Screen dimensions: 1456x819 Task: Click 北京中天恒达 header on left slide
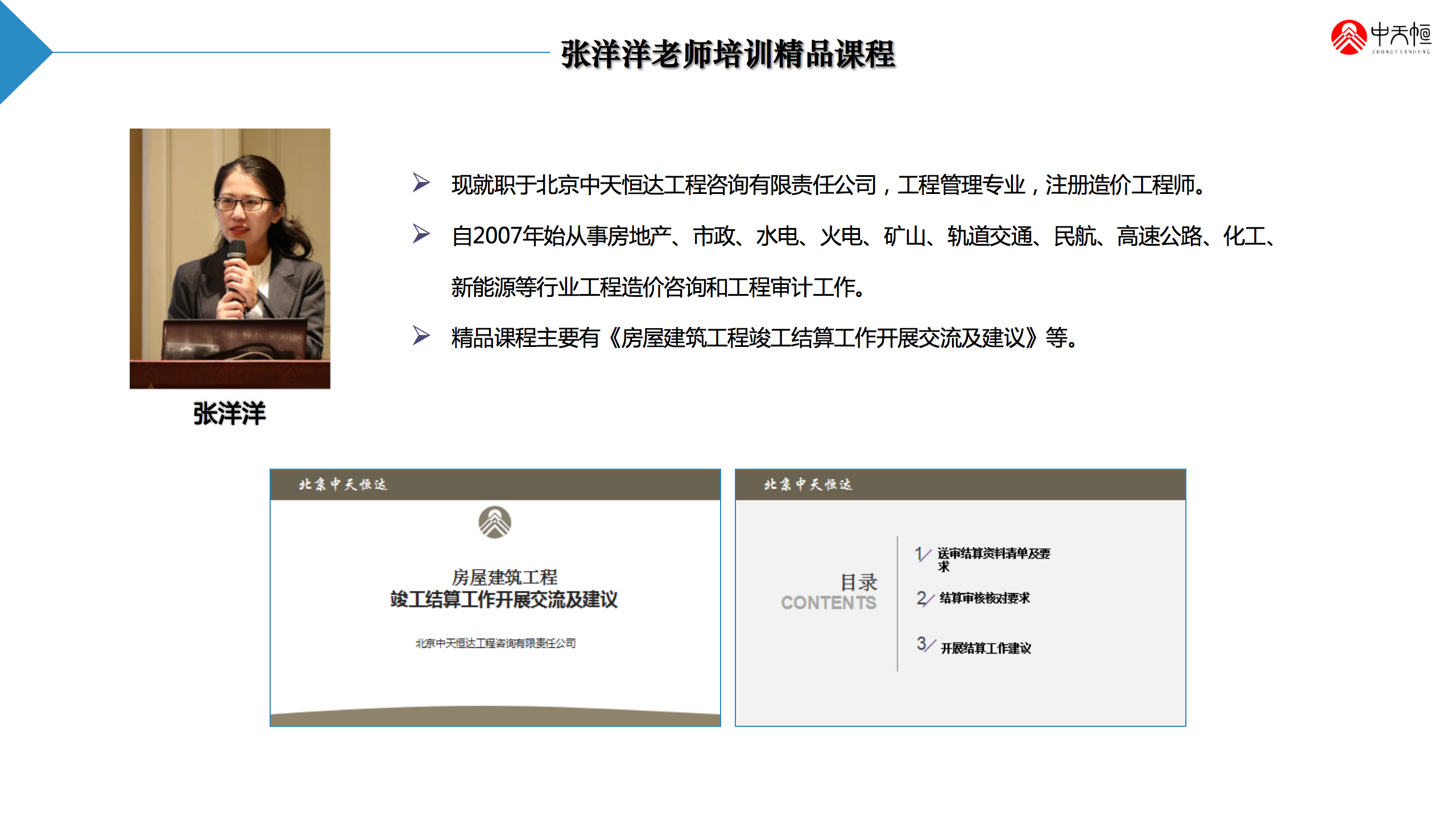point(343,485)
